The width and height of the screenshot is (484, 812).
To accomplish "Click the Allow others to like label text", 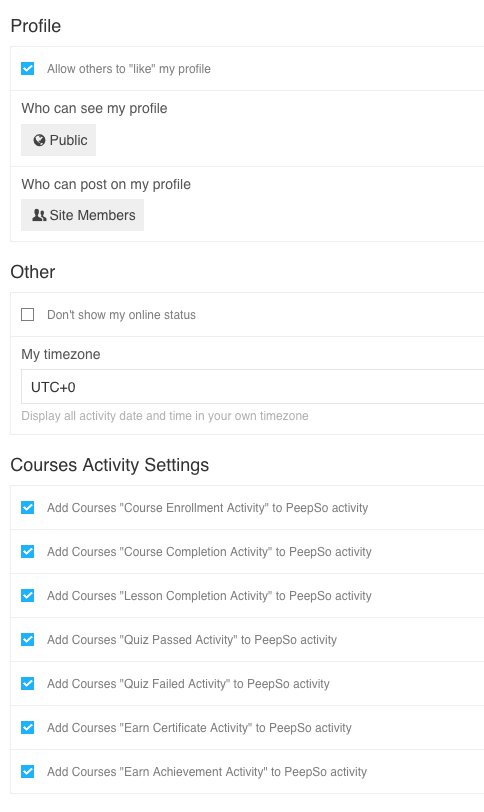I will tap(129, 69).
